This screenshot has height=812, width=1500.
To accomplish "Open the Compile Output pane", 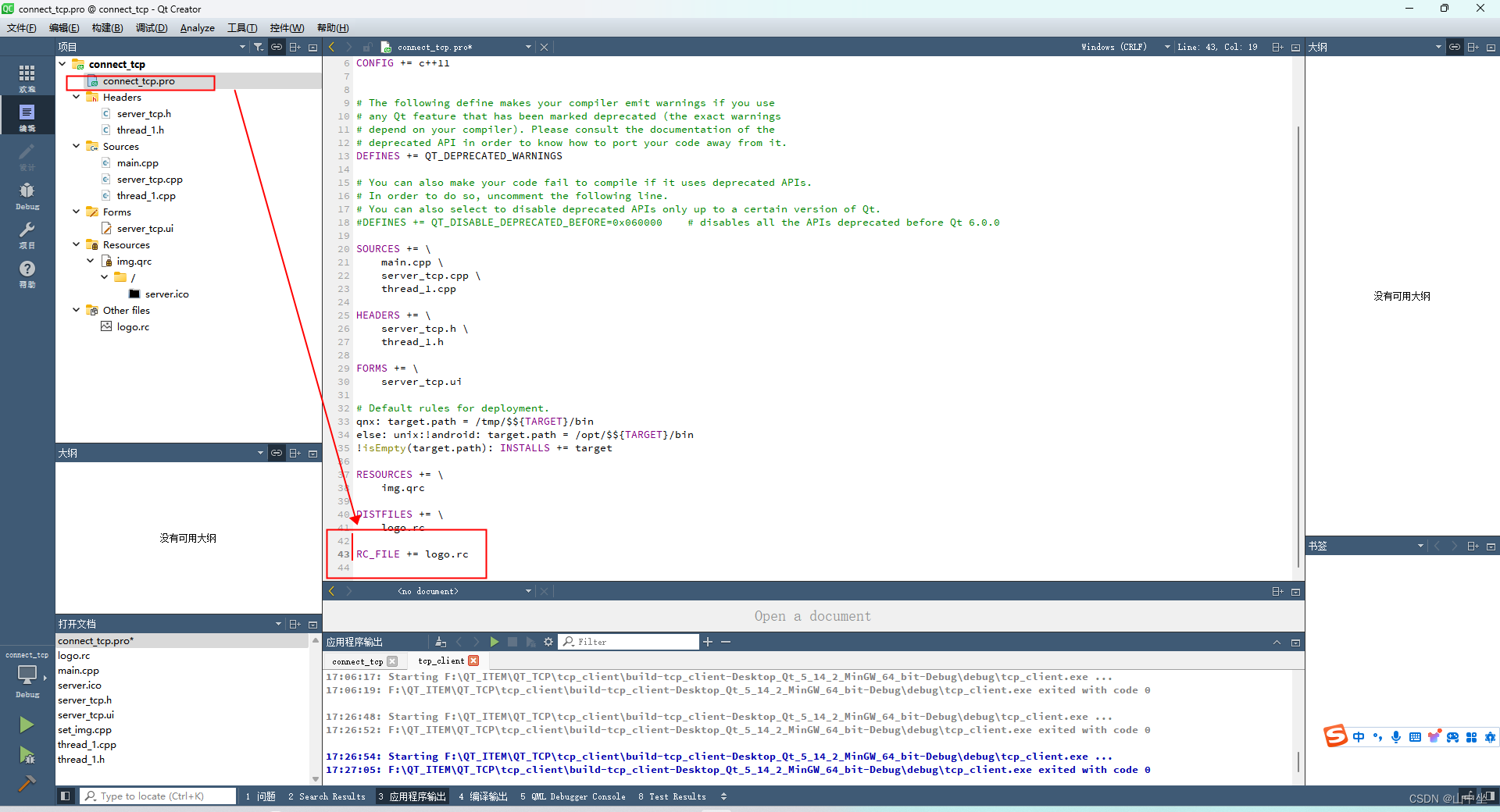I will click(483, 796).
